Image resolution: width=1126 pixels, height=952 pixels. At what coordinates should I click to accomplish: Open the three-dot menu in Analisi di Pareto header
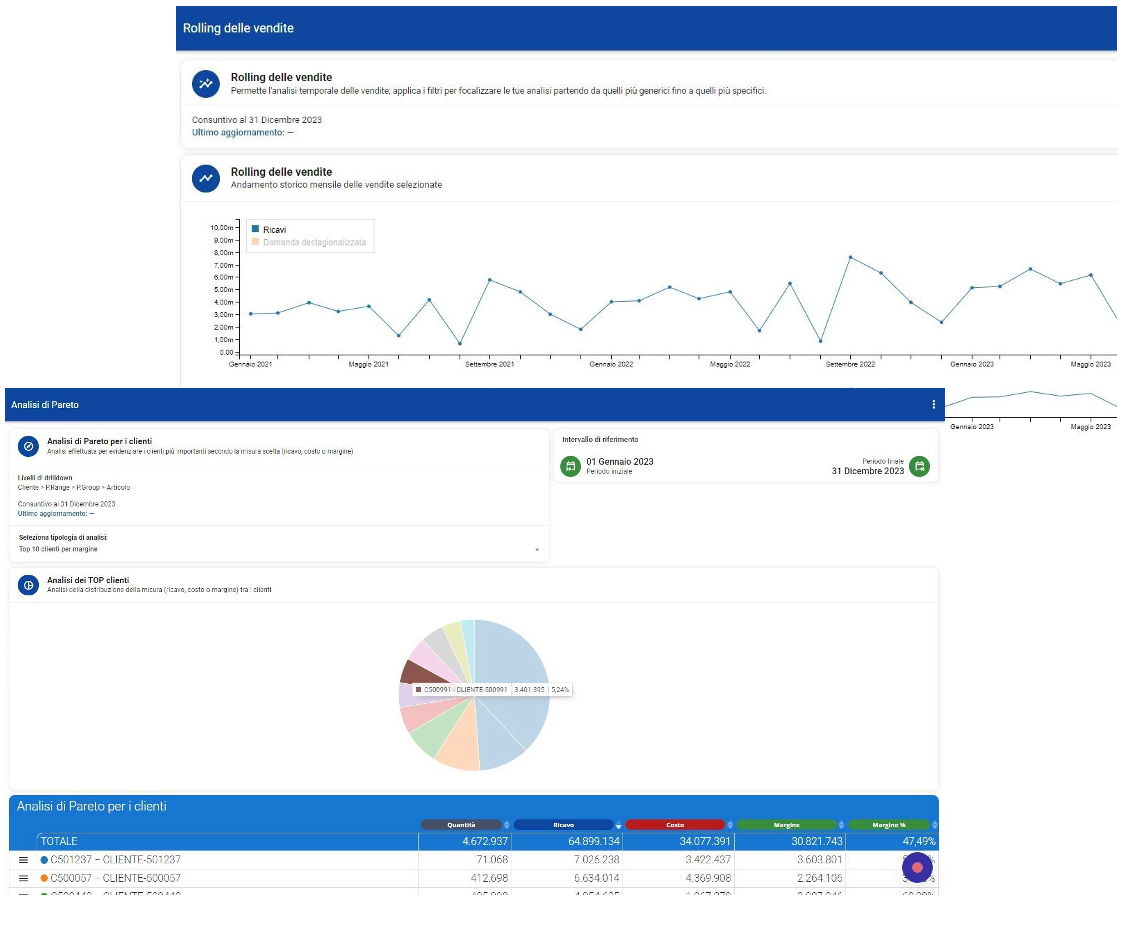933,405
